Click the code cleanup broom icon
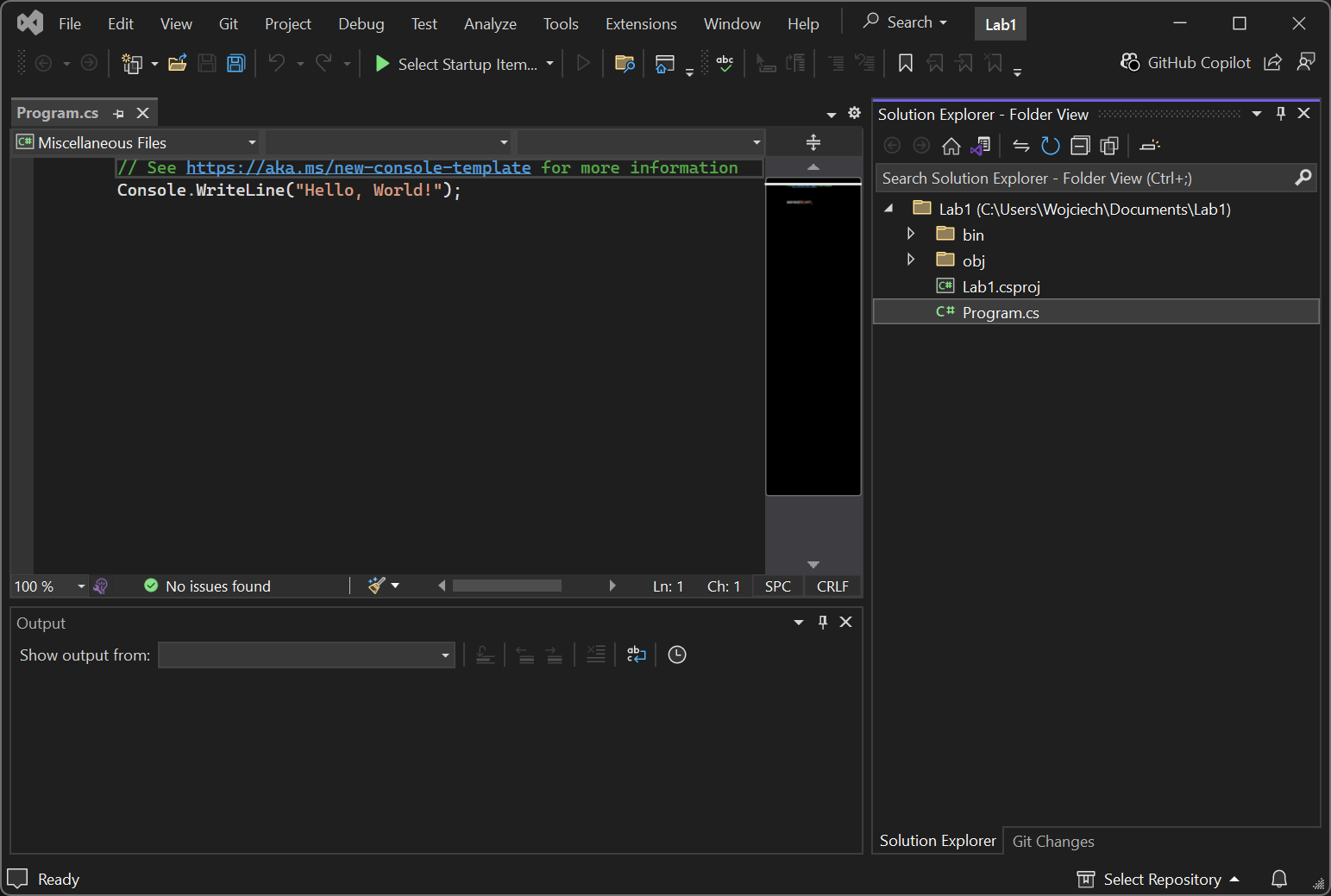Viewport: 1331px width, 896px height. click(x=376, y=586)
